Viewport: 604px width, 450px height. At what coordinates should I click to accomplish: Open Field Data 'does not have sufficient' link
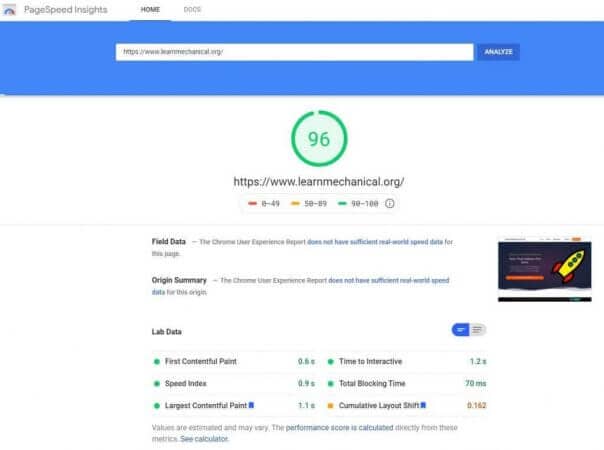[x=375, y=242]
